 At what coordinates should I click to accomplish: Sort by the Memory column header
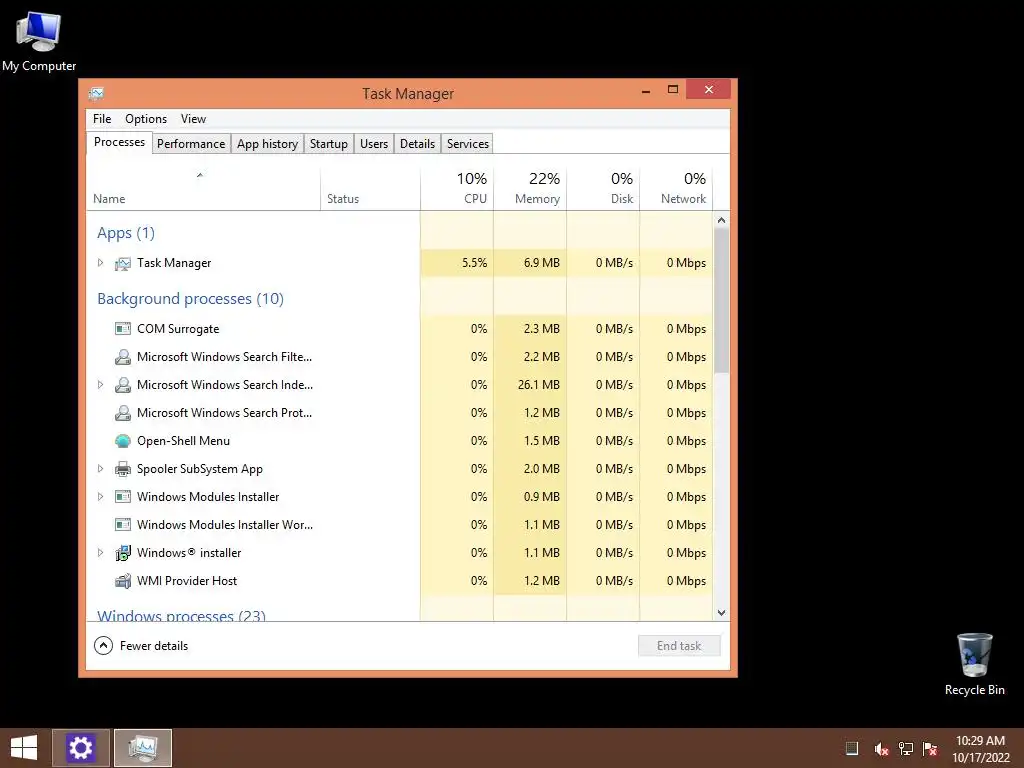point(530,189)
